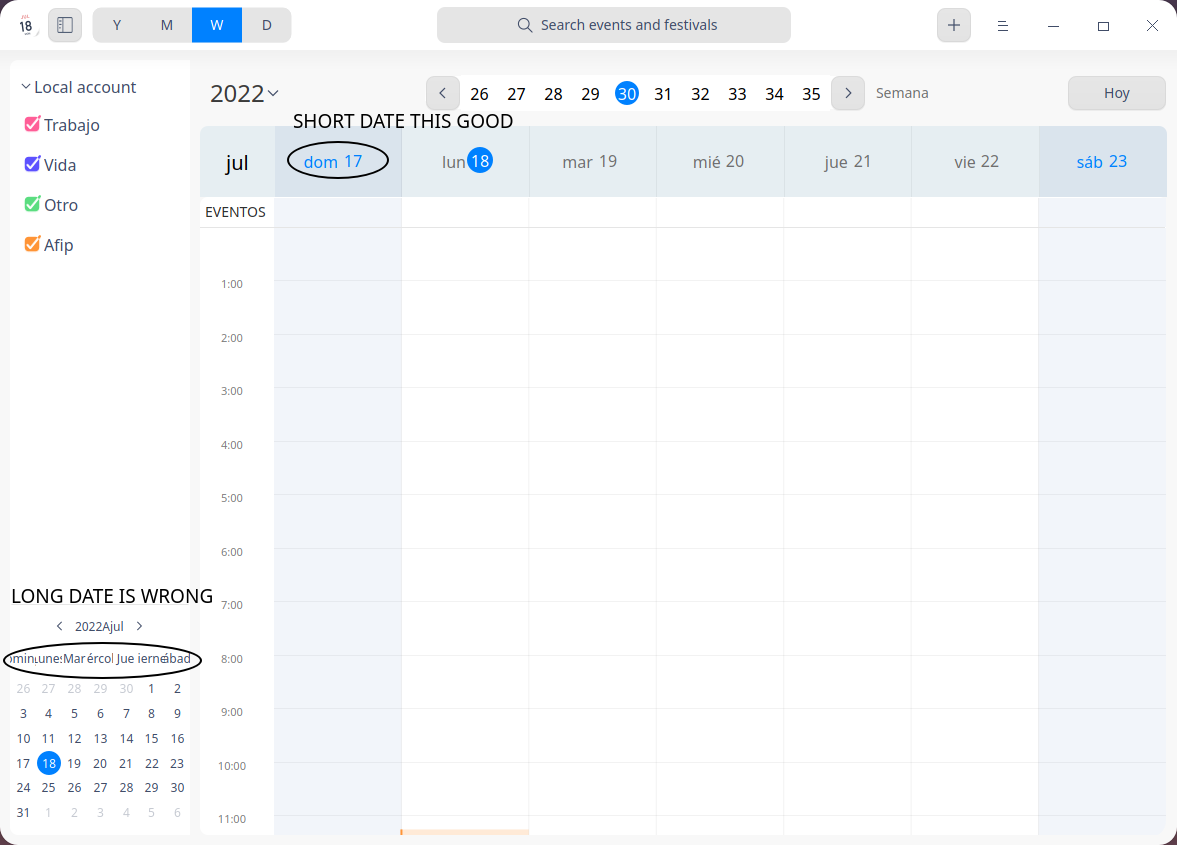1177x845 pixels.
Task: Show next month in mini calendar
Action: coord(140,626)
